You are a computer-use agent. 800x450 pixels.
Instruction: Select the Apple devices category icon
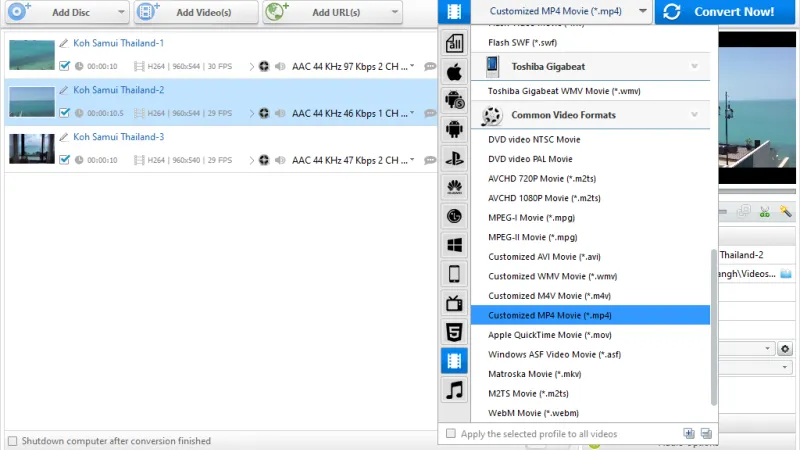[454, 72]
